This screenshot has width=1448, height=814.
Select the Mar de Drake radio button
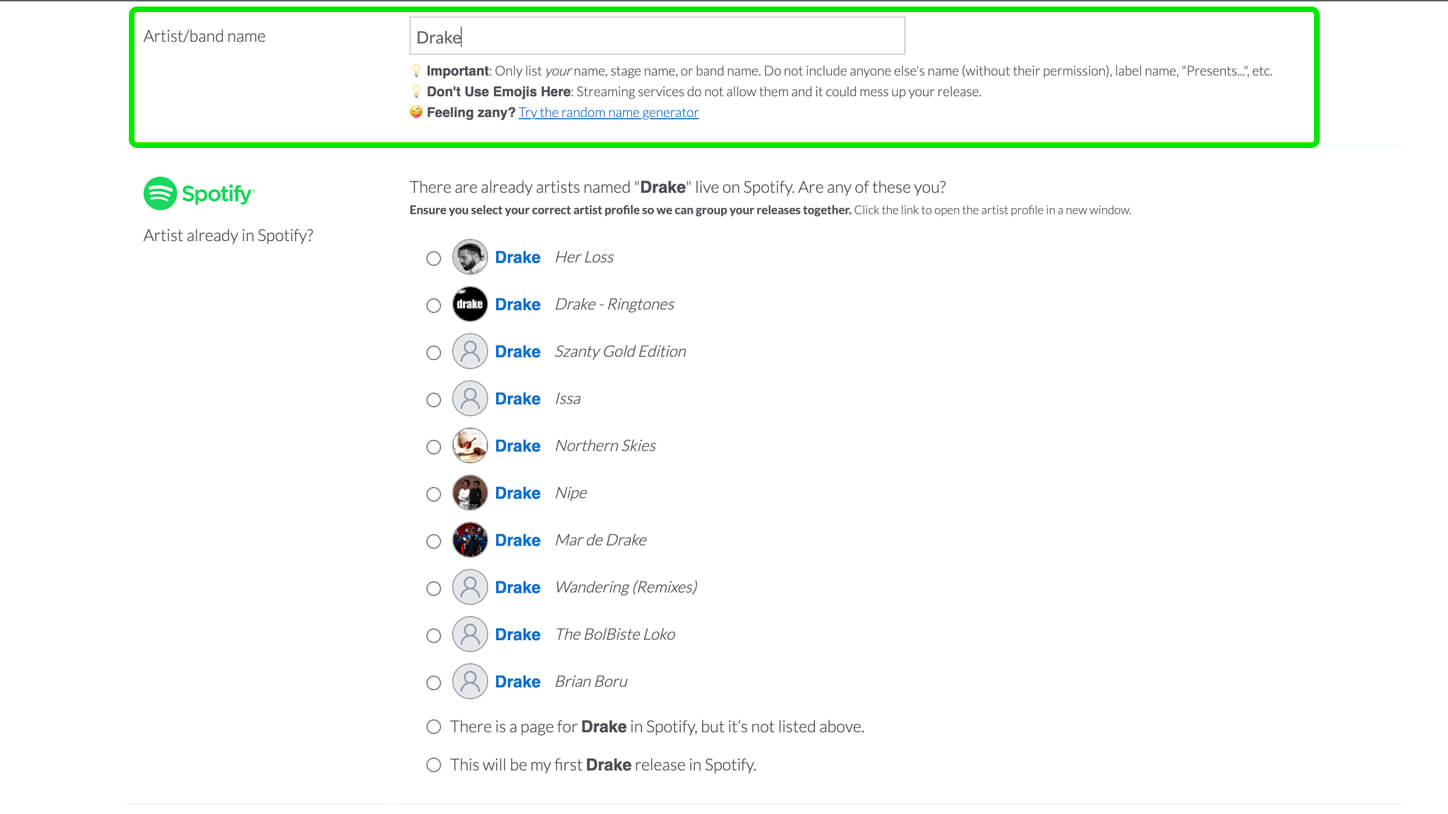click(x=433, y=541)
